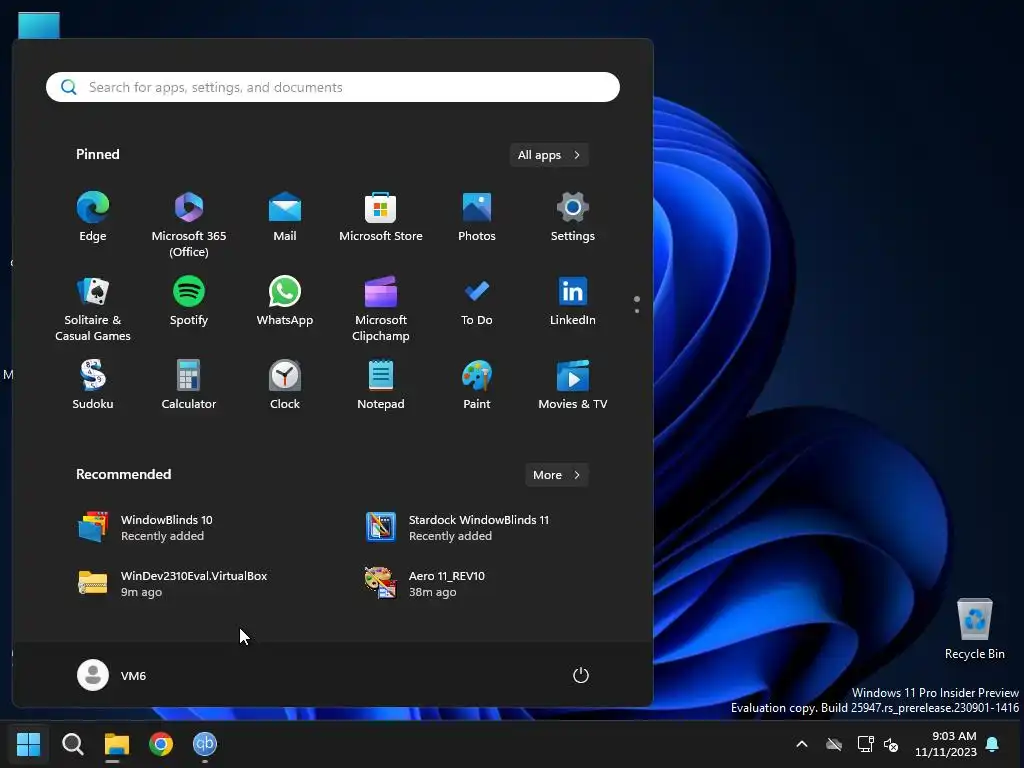Show hidden tray icons chevron
The height and width of the screenshot is (768, 1024).
[x=802, y=744]
